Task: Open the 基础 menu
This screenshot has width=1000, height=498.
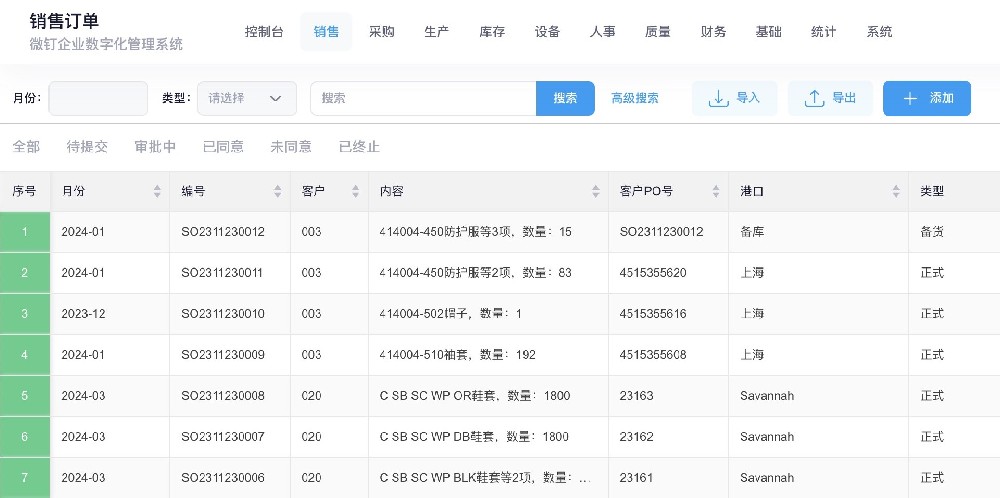Action: pyautogui.click(x=768, y=32)
